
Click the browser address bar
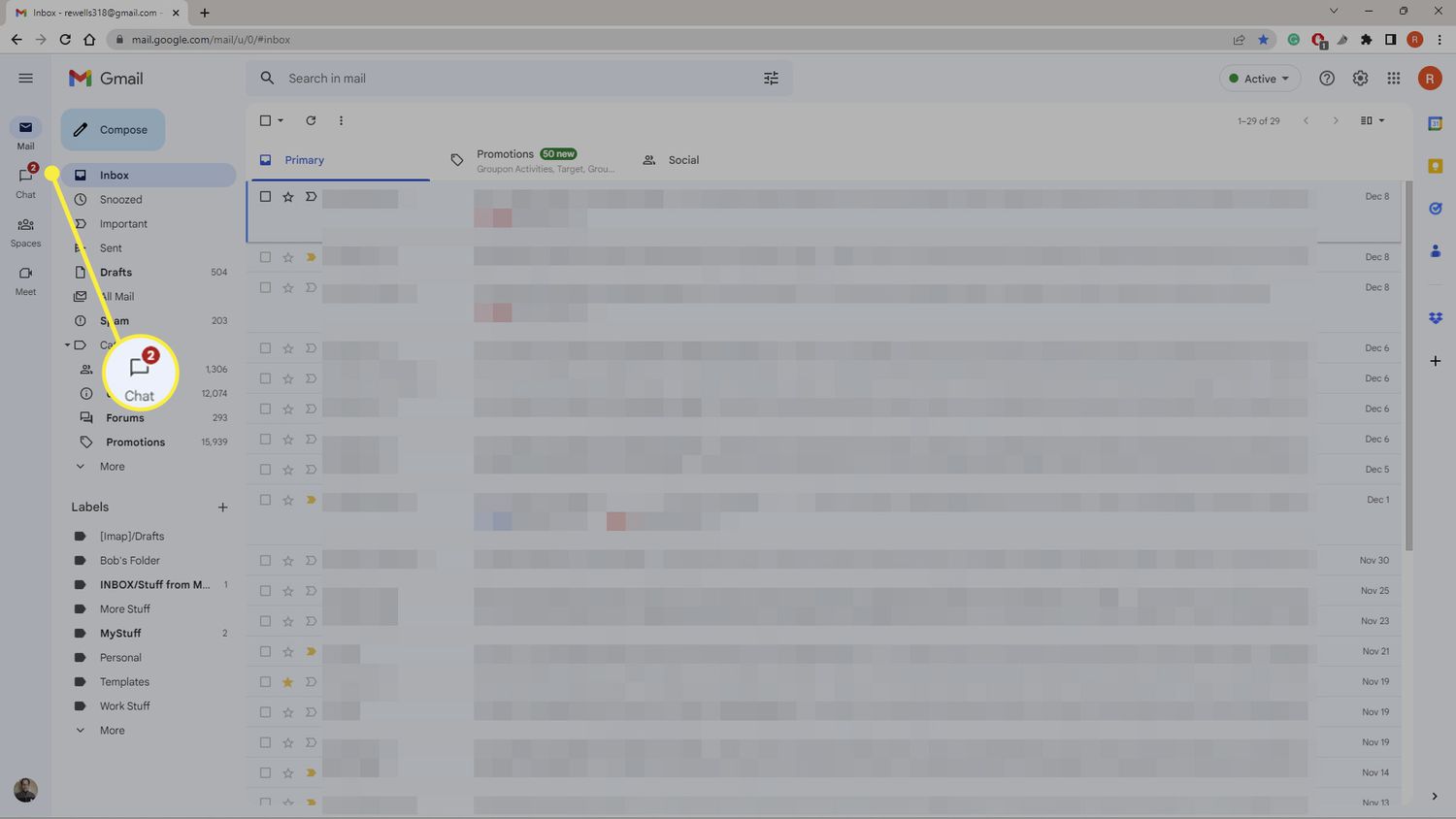point(670,40)
